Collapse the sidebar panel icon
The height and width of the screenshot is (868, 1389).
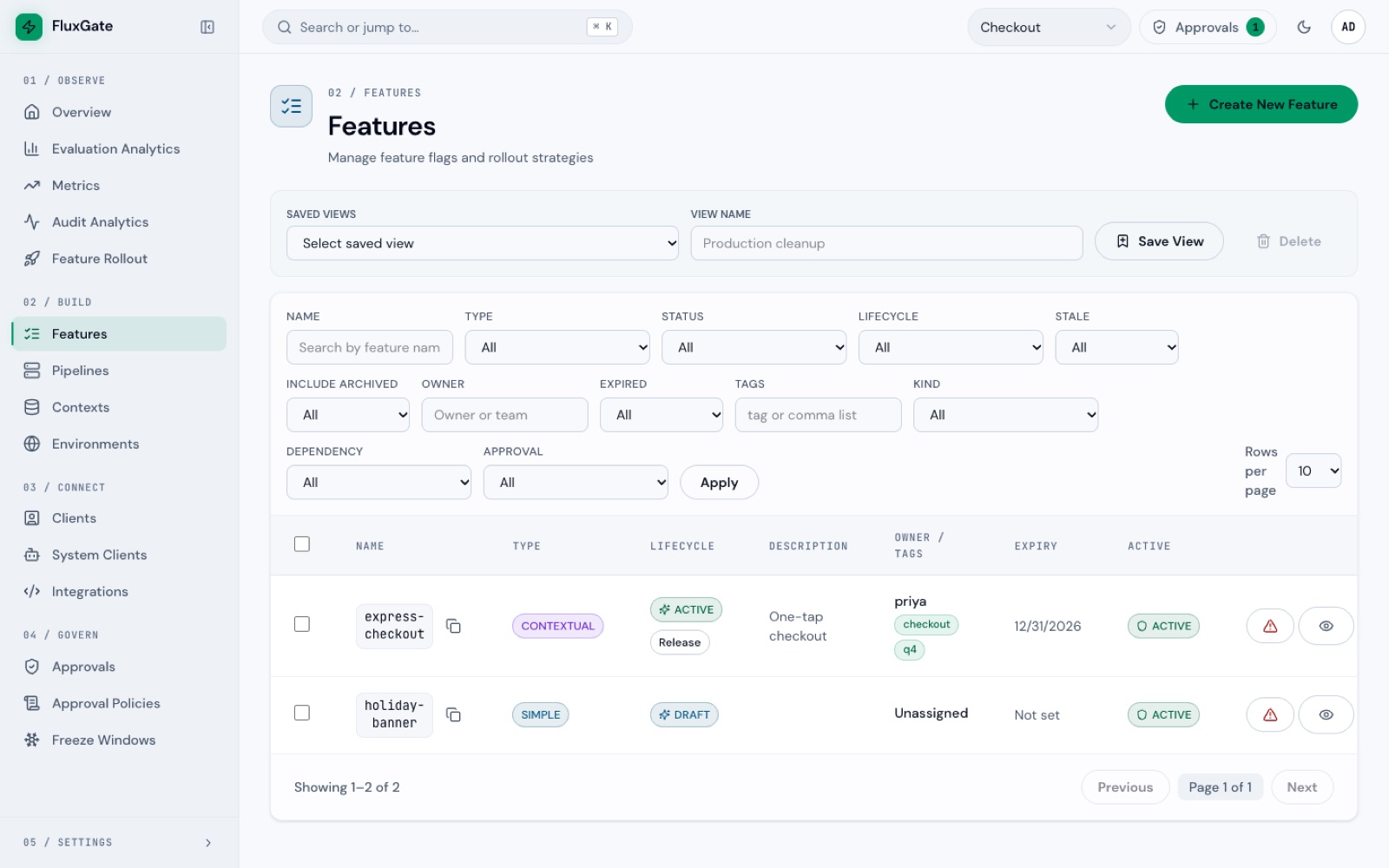[207, 27]
